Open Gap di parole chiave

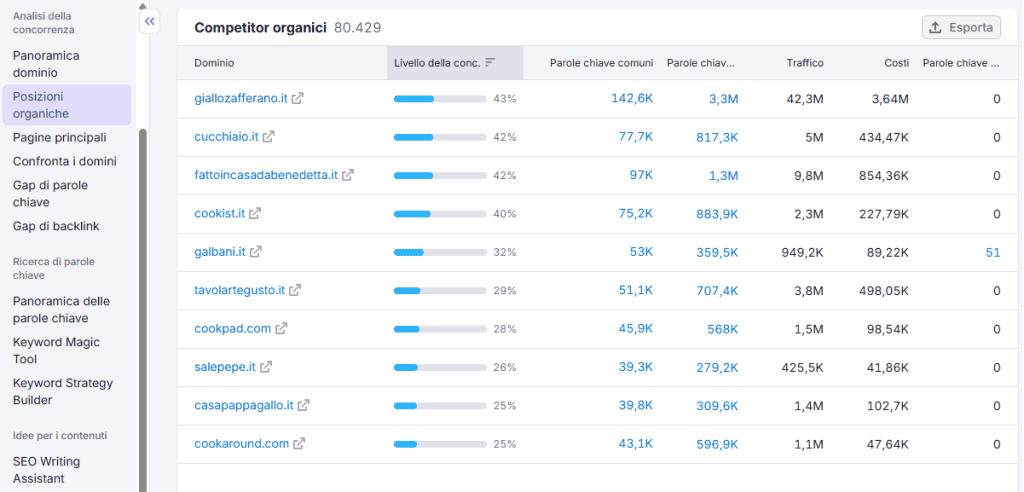tap(50, 193)
